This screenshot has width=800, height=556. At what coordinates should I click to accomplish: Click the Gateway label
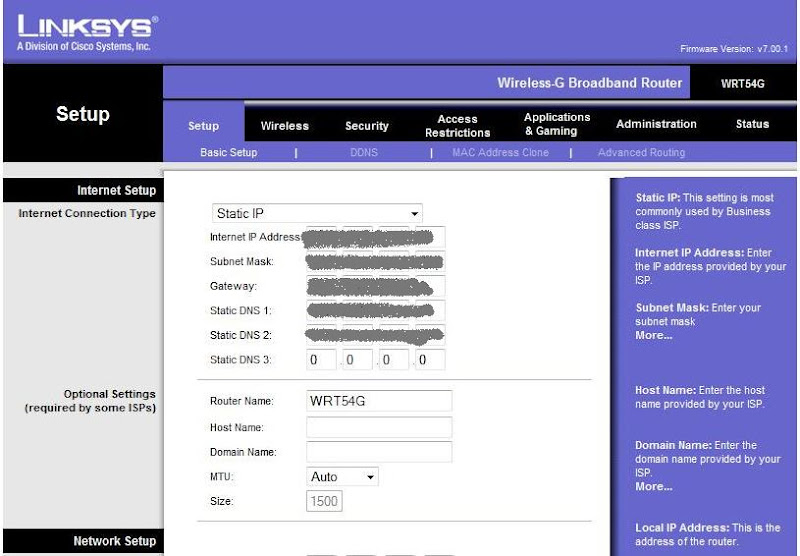[233, 286]
